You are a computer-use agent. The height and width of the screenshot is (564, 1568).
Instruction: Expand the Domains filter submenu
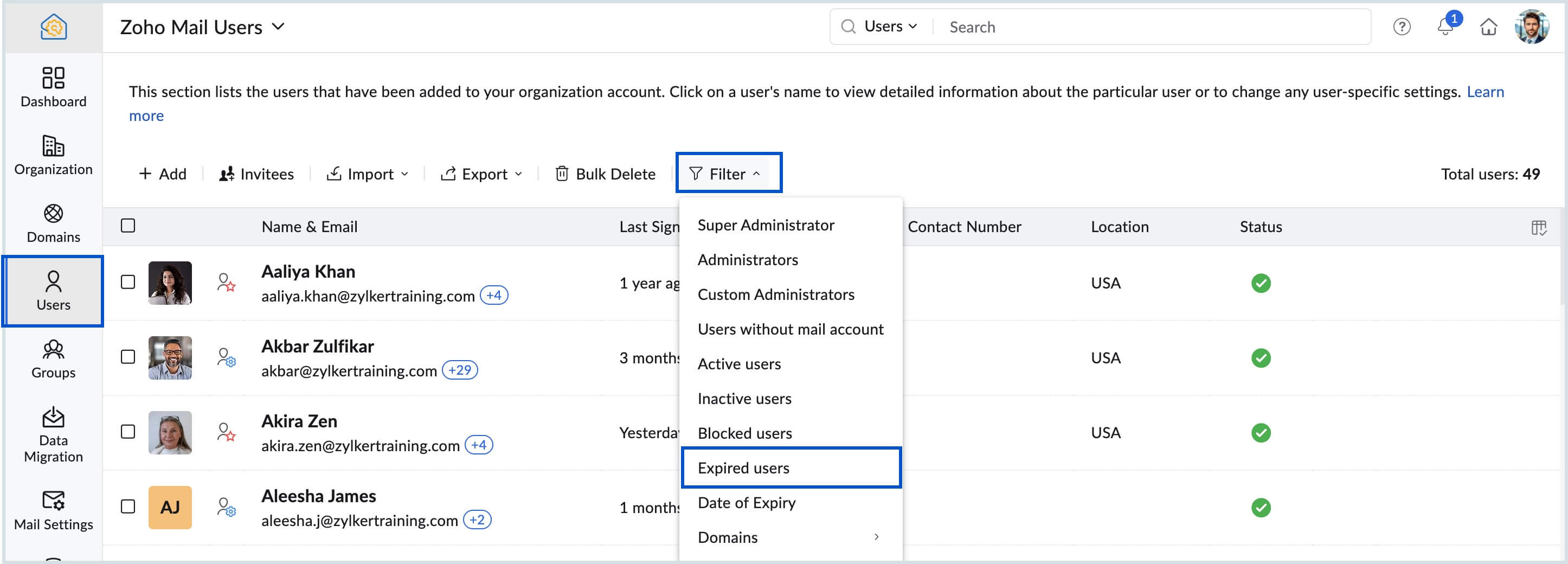[x=789, y=537]
